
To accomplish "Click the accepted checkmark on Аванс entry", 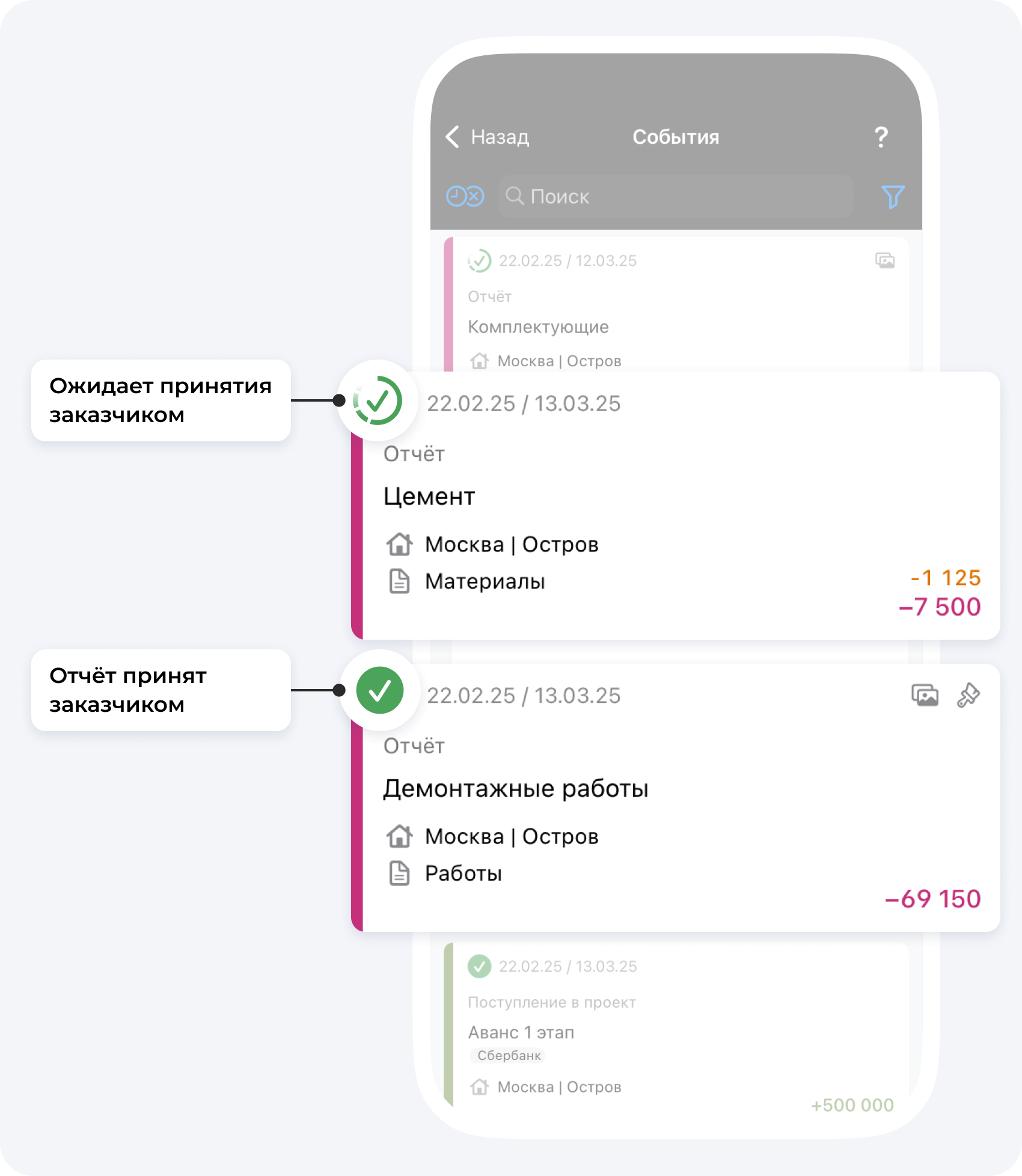I will click(x=479, y=966).
